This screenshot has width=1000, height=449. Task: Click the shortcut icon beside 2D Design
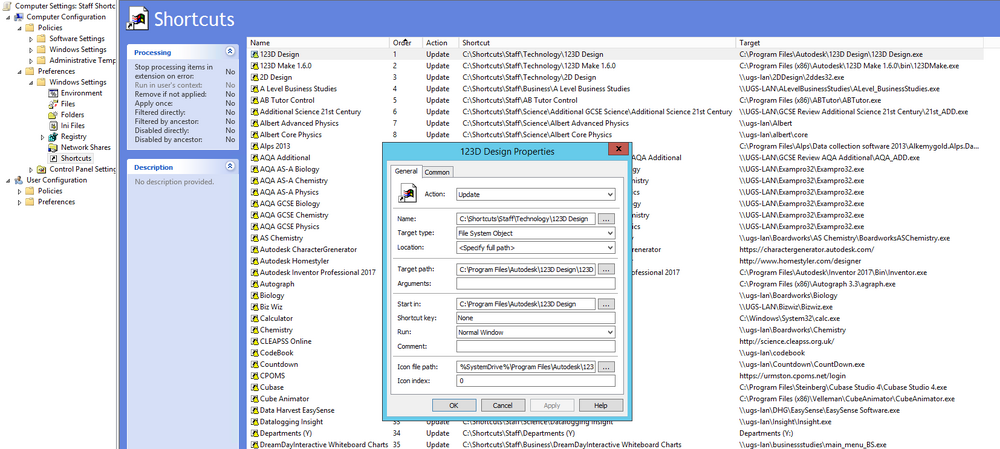(x=254, y=77)
